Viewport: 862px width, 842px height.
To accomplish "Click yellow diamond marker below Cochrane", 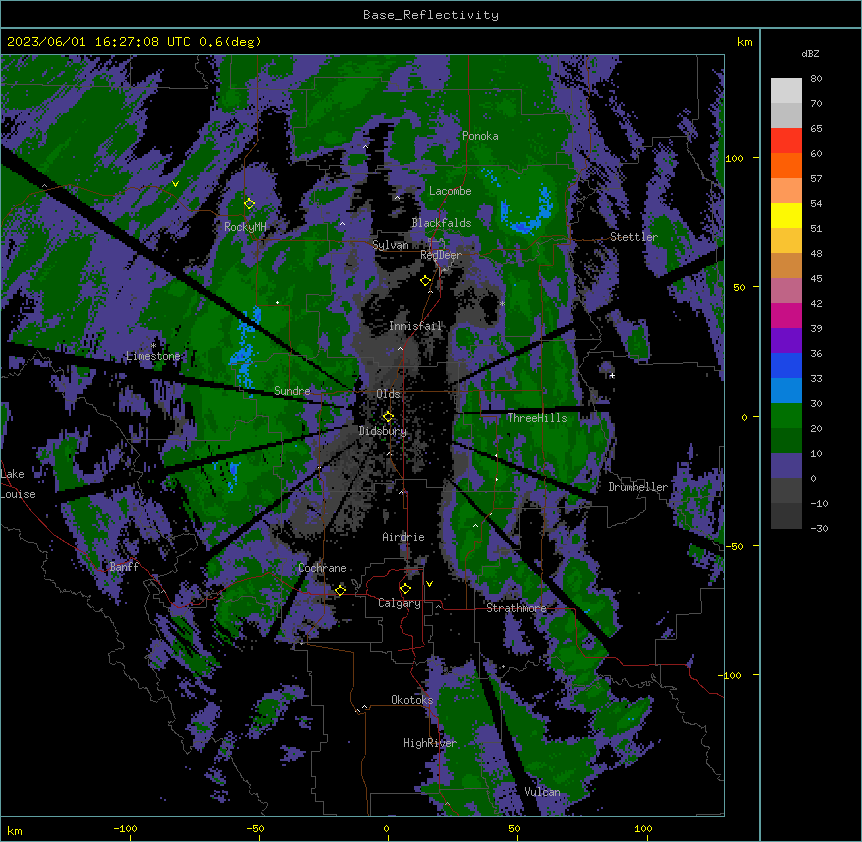I will [x=340, y=590].
